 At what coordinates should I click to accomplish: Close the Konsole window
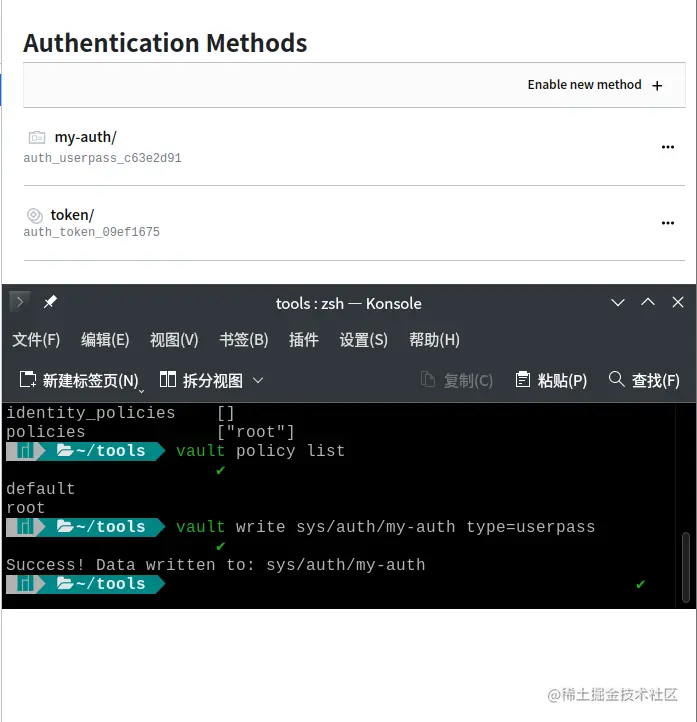tap(678, 302)
